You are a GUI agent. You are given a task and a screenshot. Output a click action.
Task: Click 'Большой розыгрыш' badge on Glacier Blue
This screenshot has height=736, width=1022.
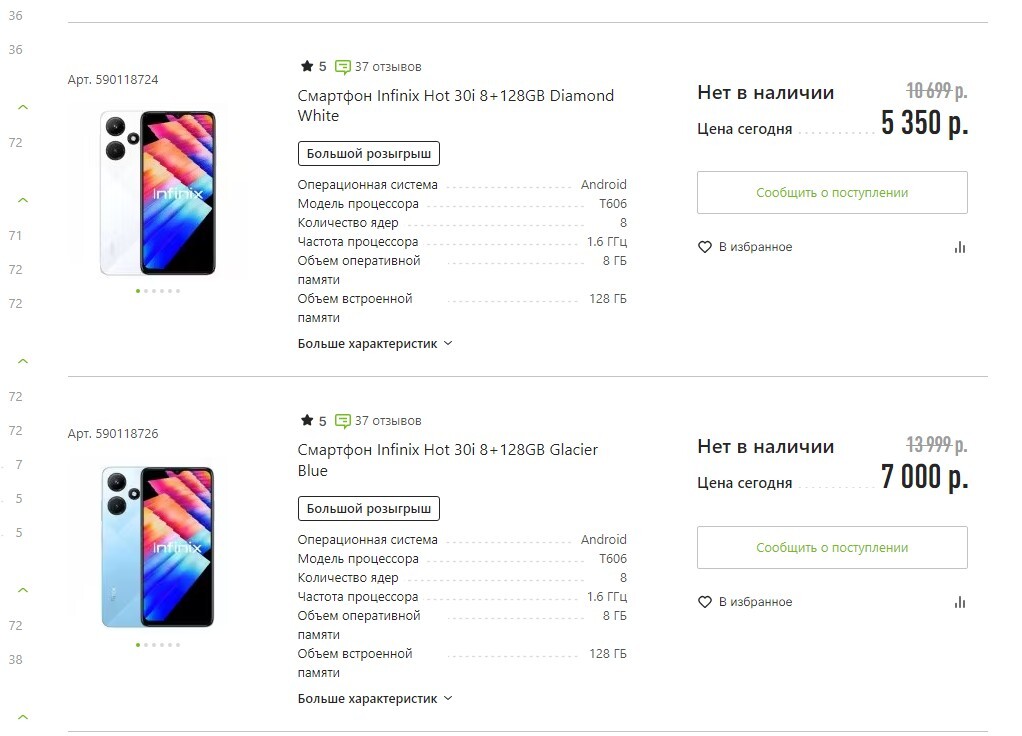pyautogui.click(x=369, y=509)
